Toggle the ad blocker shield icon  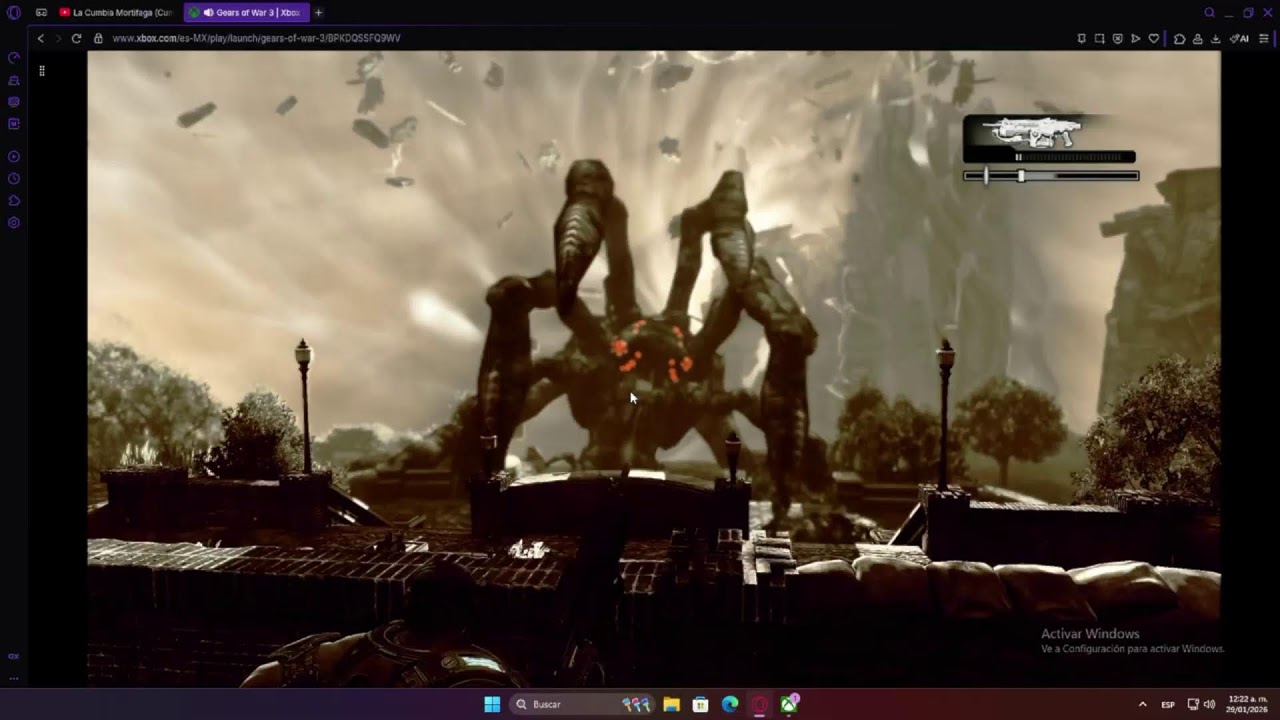point(1117,38)
